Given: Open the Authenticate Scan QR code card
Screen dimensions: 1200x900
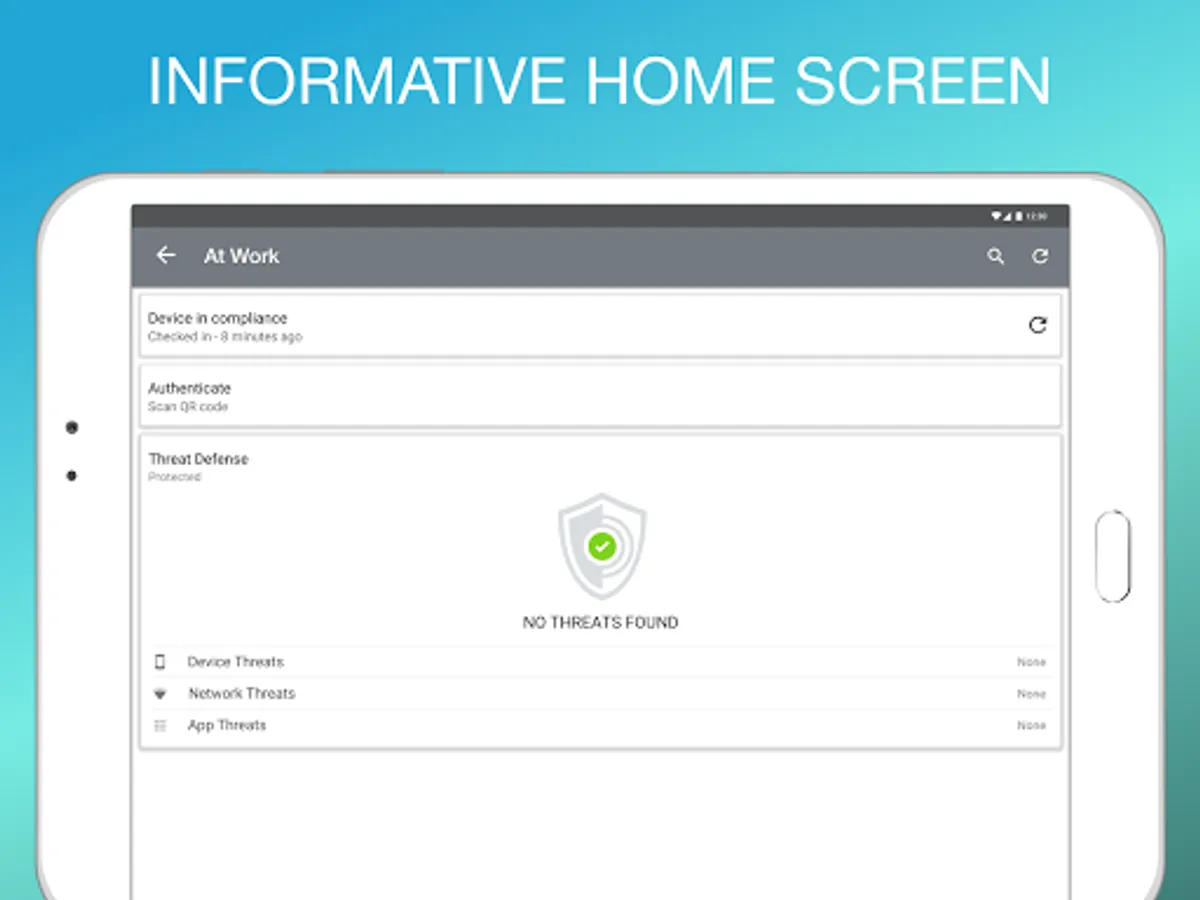Looking at the screenshot, I should 600,396.
